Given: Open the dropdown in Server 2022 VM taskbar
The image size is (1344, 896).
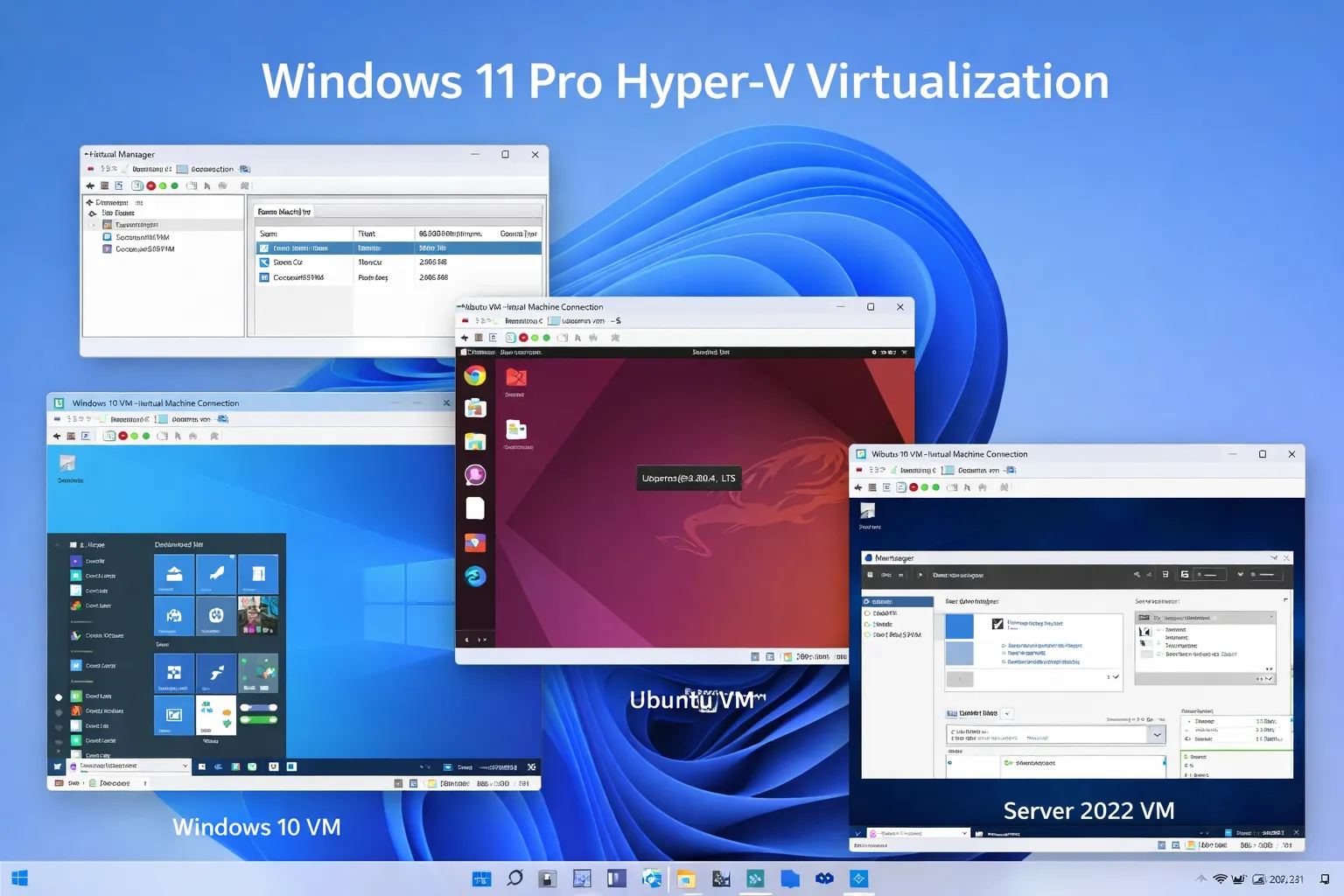Looking at the screenshot, I should click(x=964, y=833).
